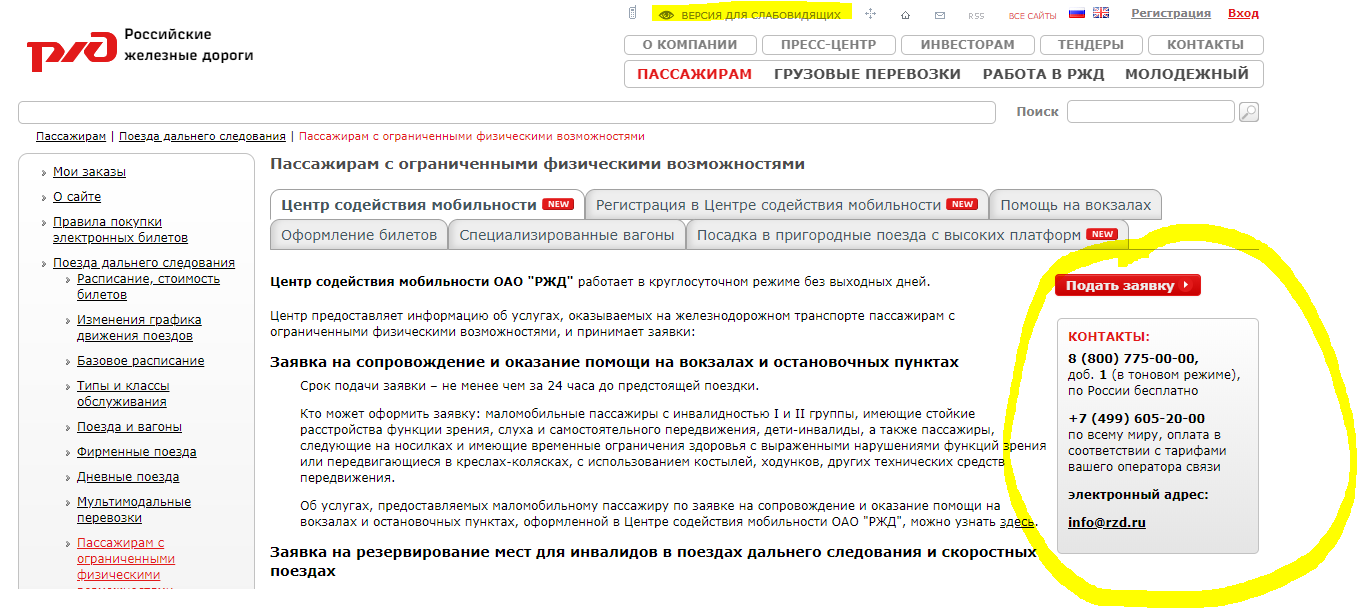
Task: Click heading Заявка на резервирование мест для инвалидов
Action: point(653,561)
